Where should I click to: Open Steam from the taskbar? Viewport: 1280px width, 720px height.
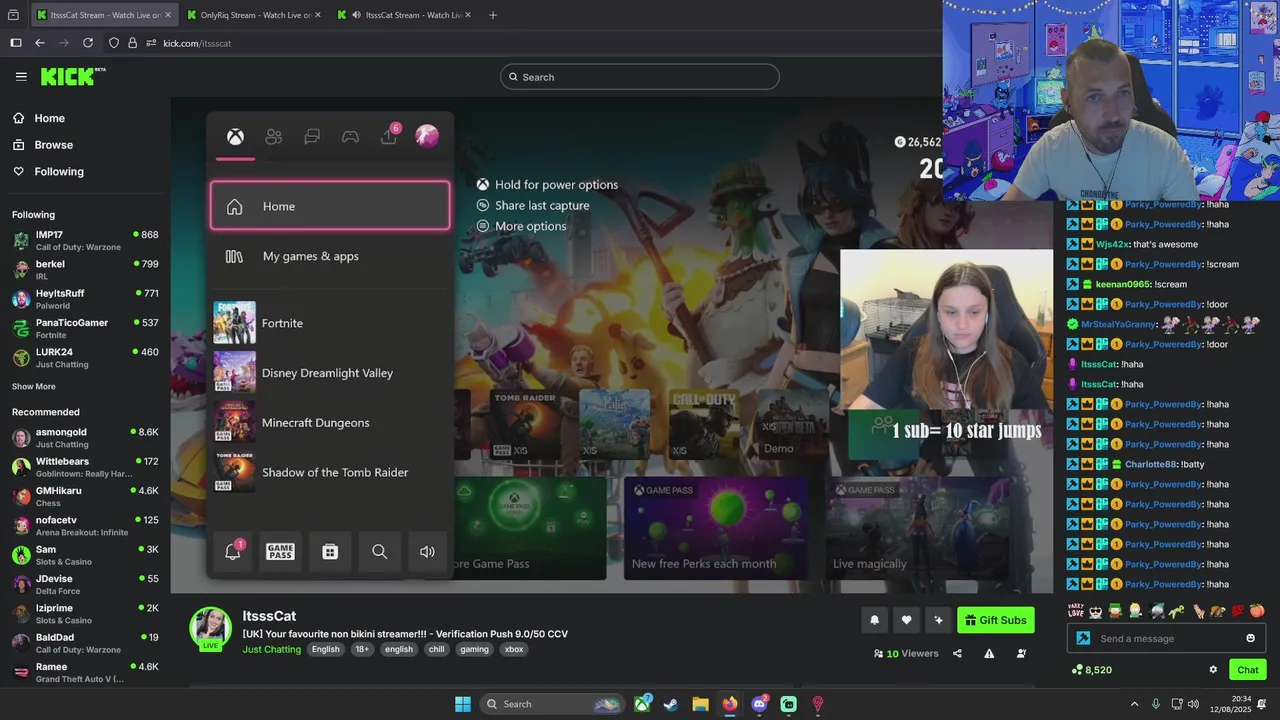671,704
